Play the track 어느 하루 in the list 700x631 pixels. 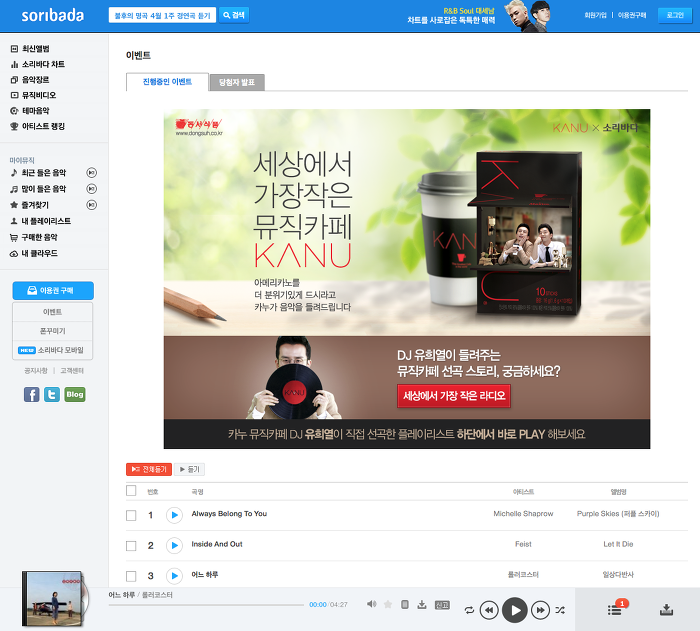click(175, 576)
